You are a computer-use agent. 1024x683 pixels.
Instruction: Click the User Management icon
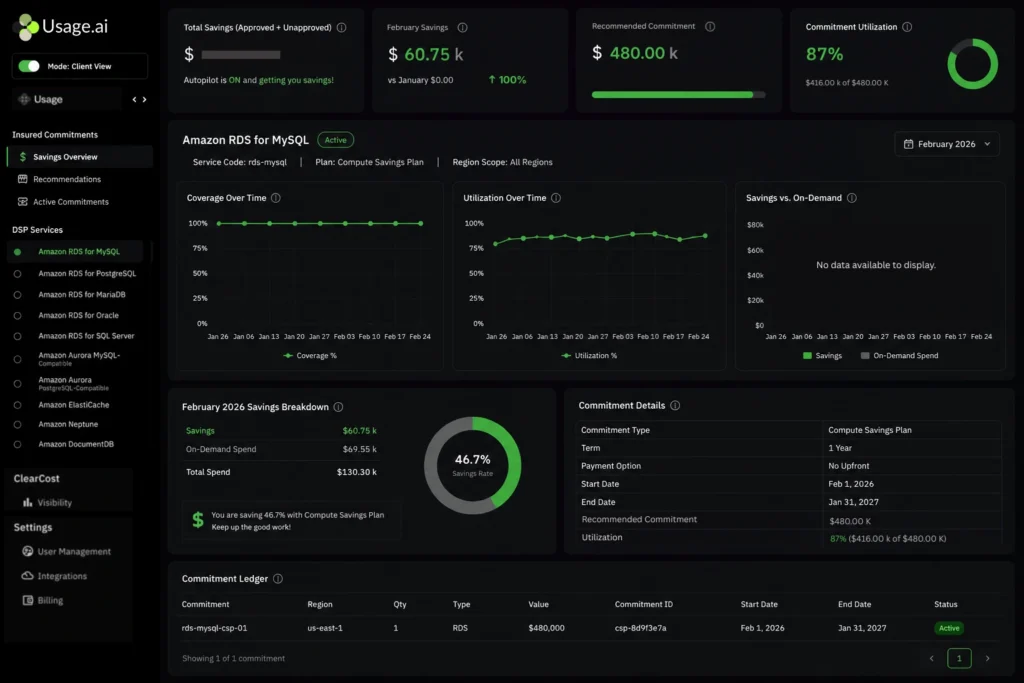click(x=27, y=551)
